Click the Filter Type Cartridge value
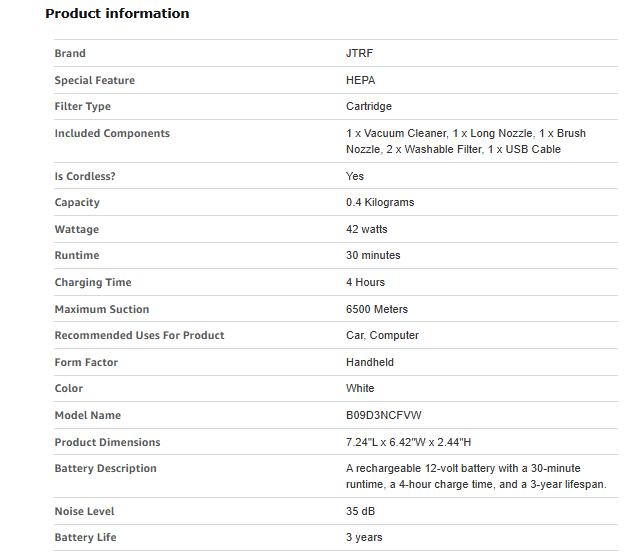Image resolution: width=627 pixels, height=553 pixels. pyautogui.click(x=369, y=106)
